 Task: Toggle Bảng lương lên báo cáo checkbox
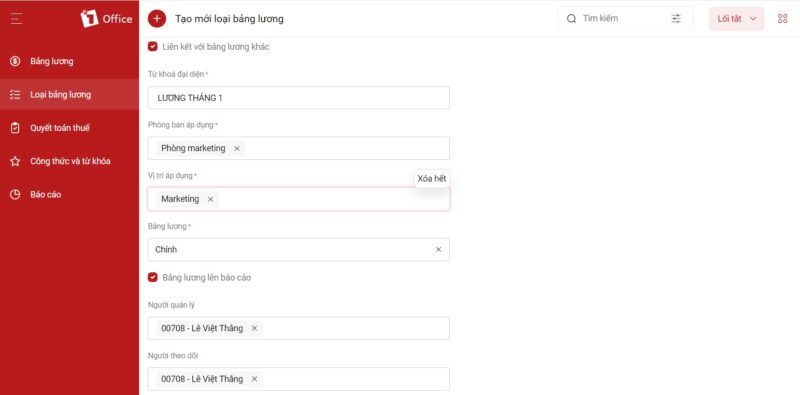pyautogui.click(x=153, y=277)
